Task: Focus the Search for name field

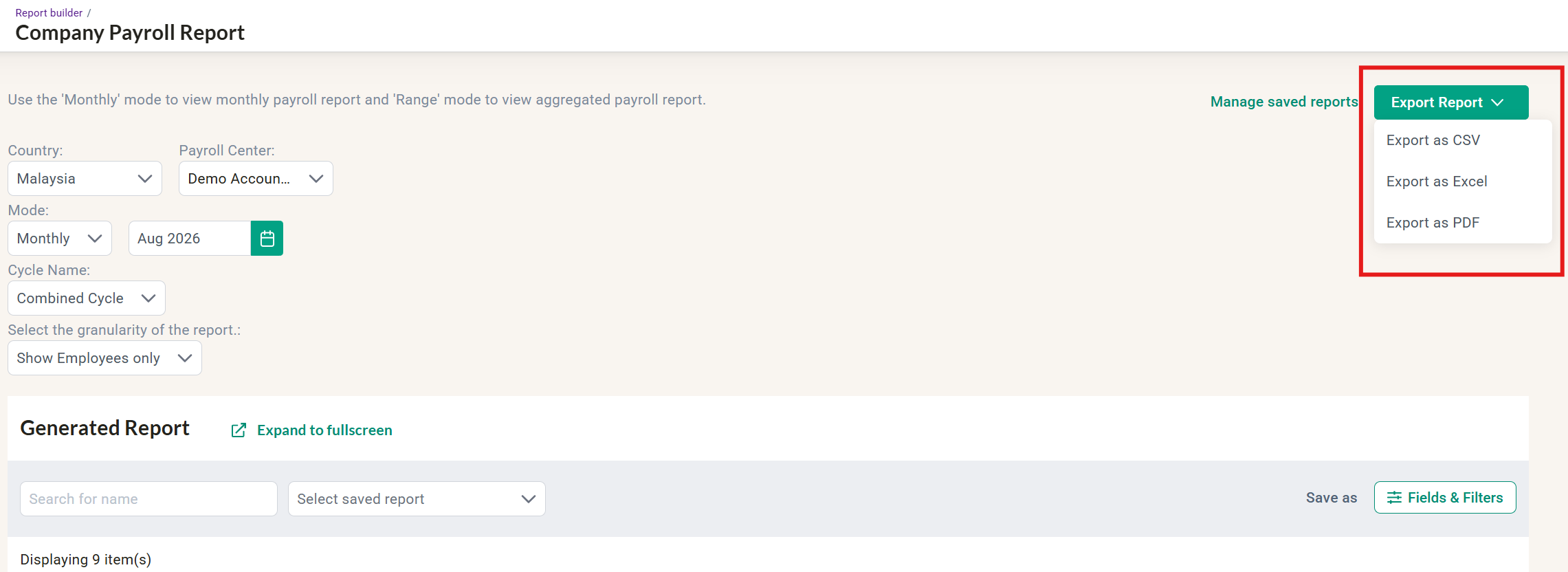Action: pos(148,499)
